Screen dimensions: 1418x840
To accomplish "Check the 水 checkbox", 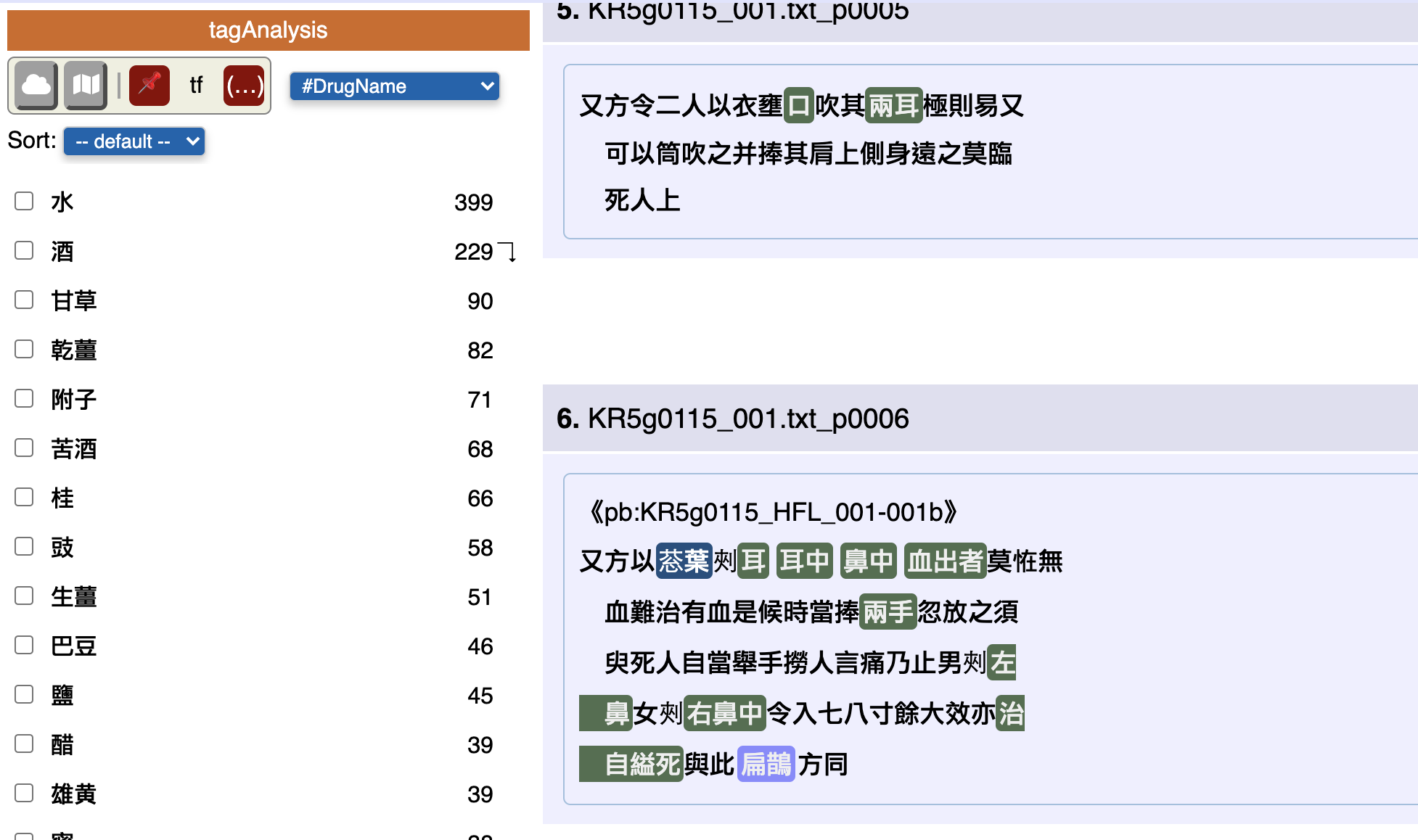I will point(24,201).
